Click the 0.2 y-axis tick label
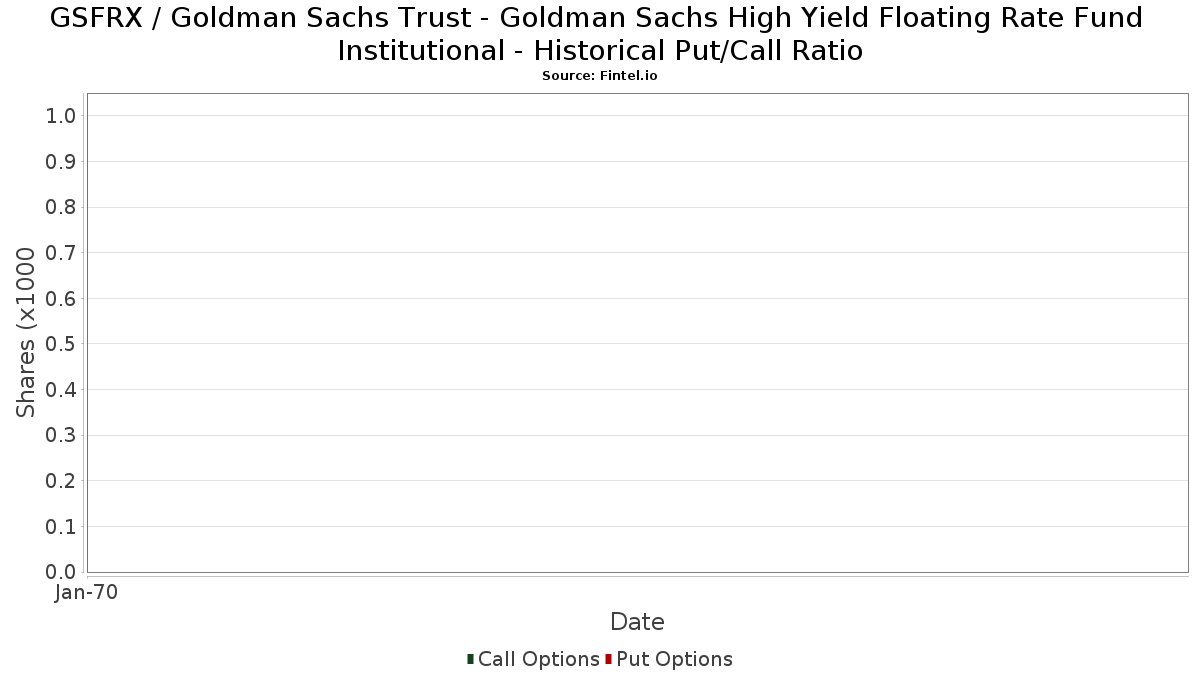This screenshot has height=675, width=1200. tap(61, 481)
